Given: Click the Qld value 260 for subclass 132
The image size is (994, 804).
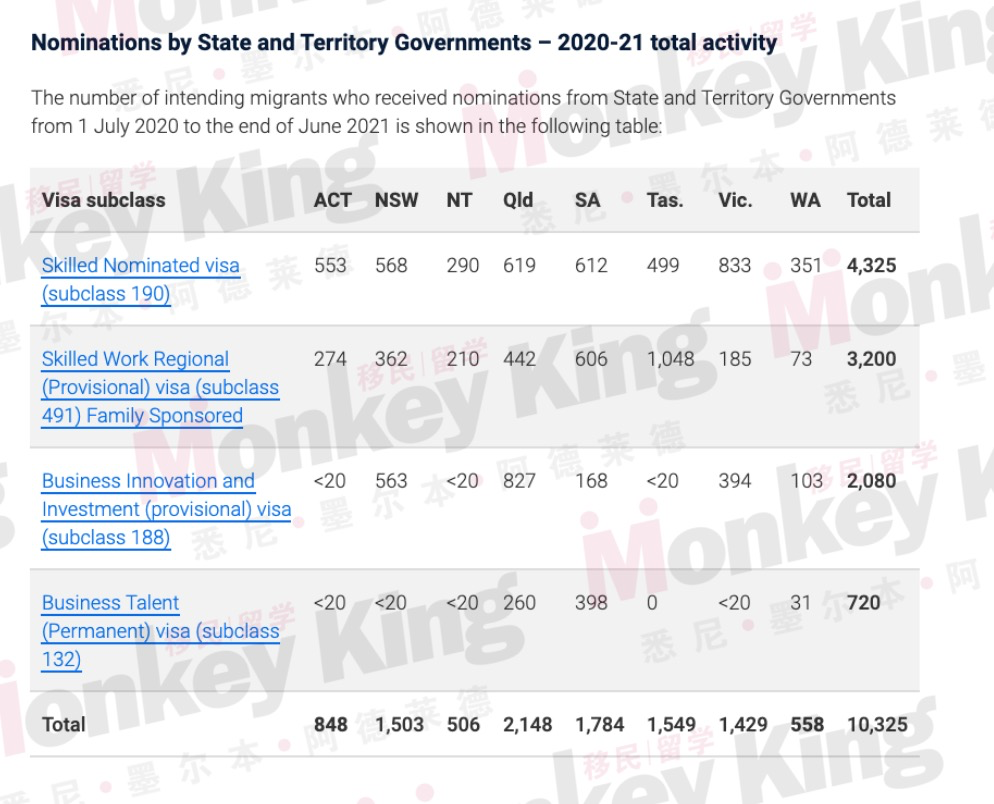Looking at the screenshot, I should click(x=519, y=602).
